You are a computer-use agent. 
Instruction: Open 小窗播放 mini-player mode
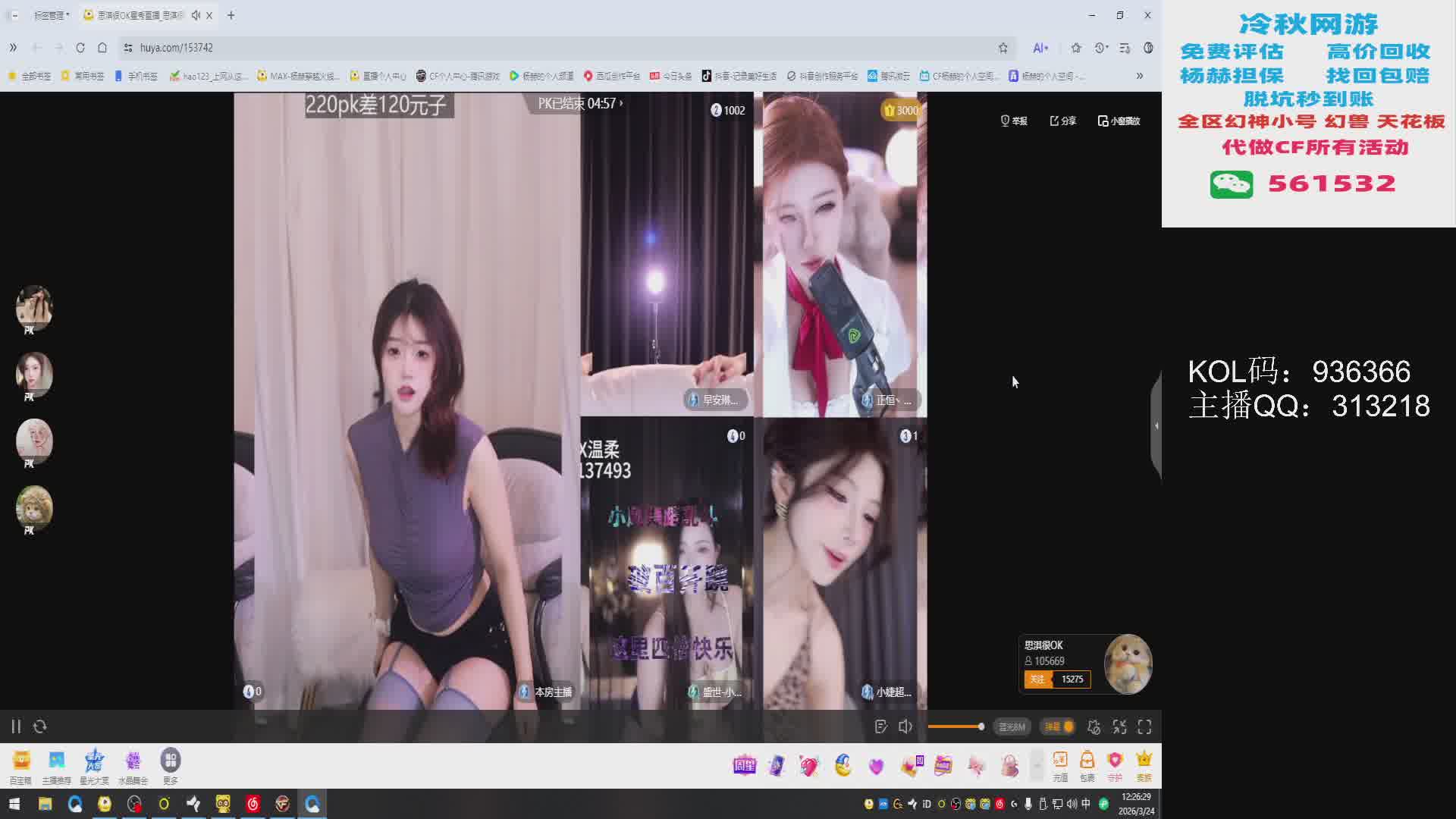pos(1119,121)
